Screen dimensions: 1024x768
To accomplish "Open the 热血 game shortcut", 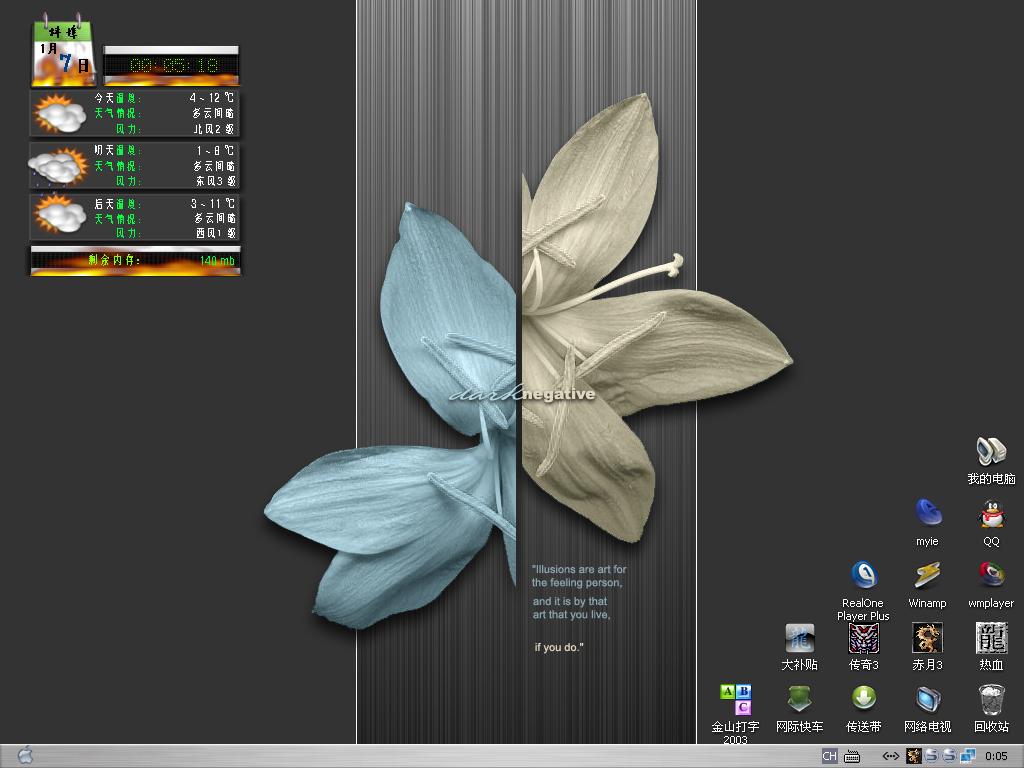I will (x=991, y=638).
